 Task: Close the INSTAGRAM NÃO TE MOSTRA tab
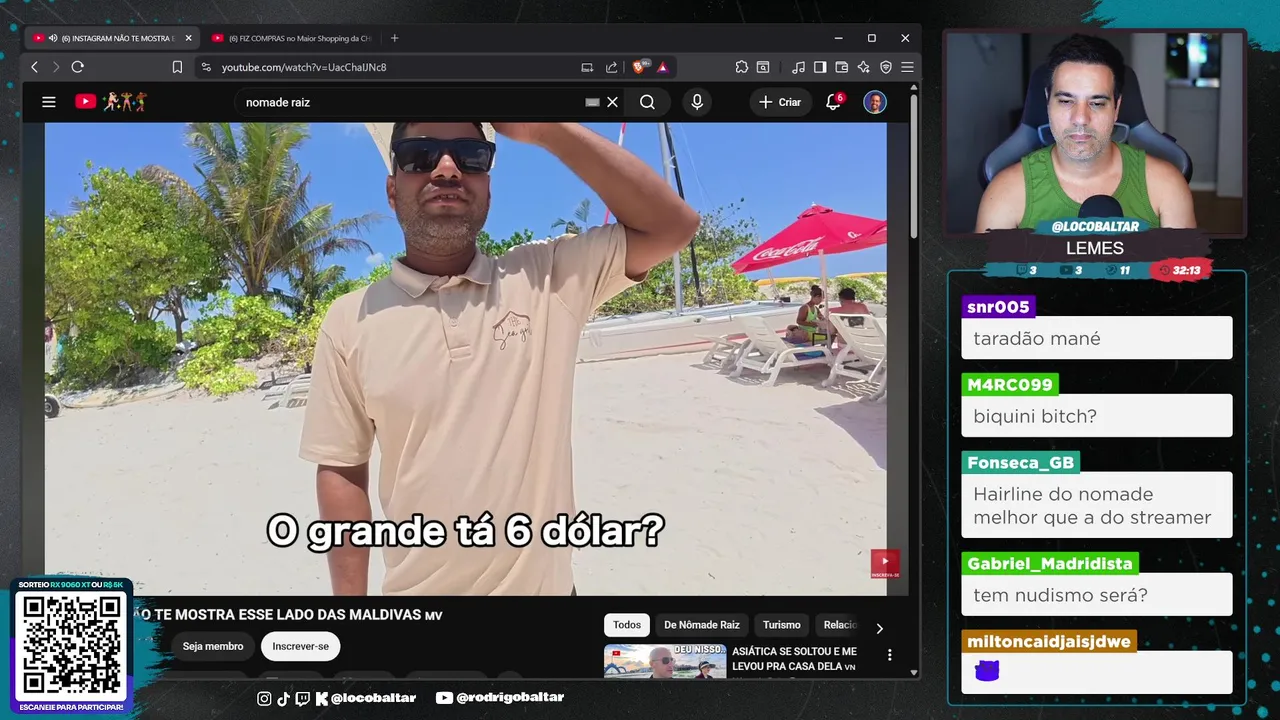188,38
